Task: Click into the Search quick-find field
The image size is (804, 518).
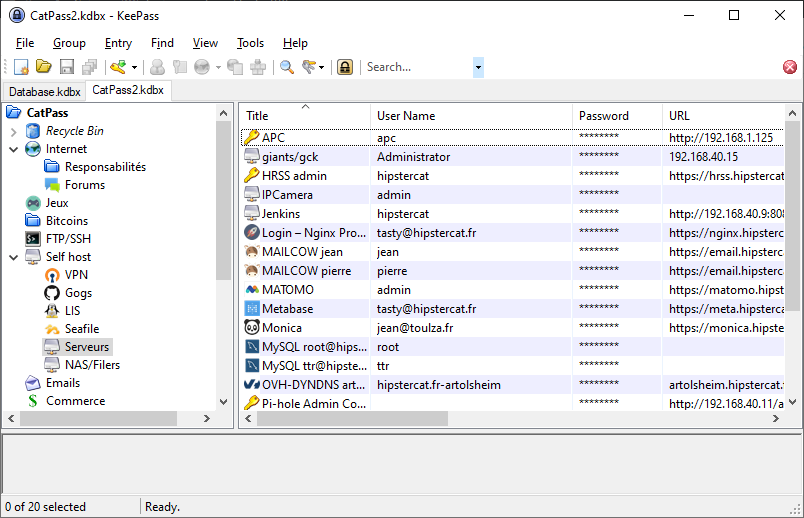Action: (418, 67)
